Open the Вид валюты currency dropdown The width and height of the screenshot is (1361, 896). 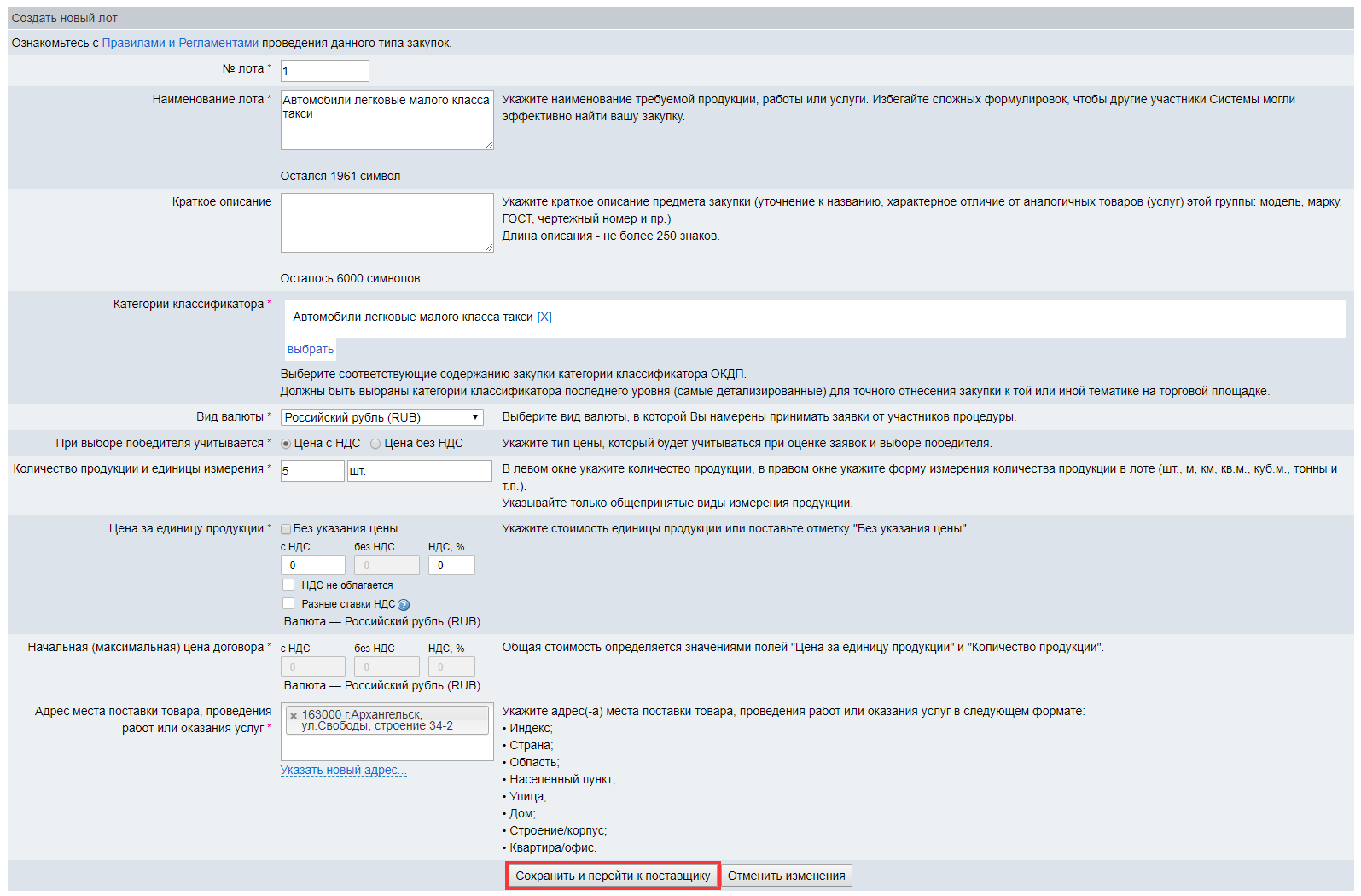tap(381, 417)
